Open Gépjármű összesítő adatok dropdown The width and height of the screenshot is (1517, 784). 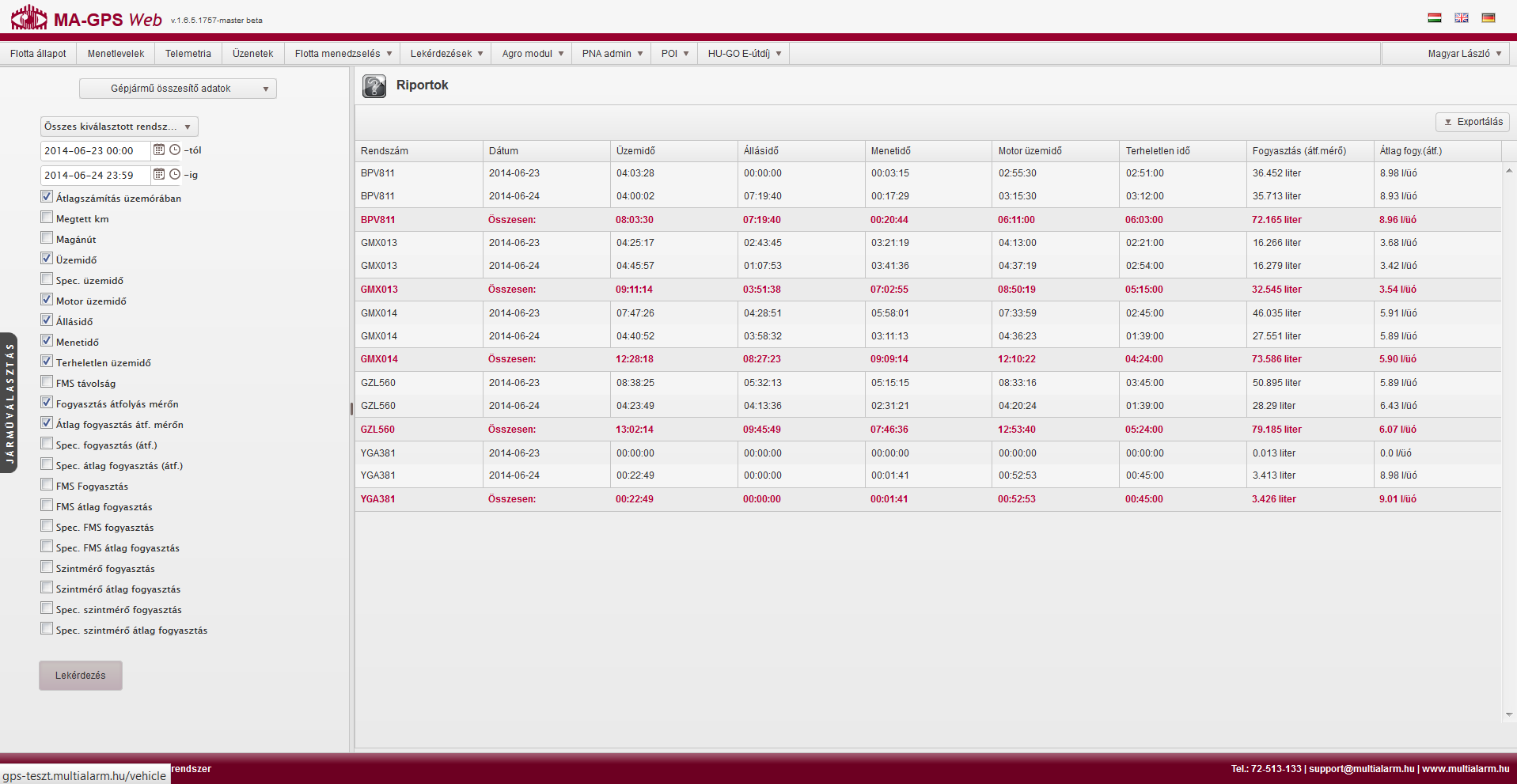pos(178,89)
